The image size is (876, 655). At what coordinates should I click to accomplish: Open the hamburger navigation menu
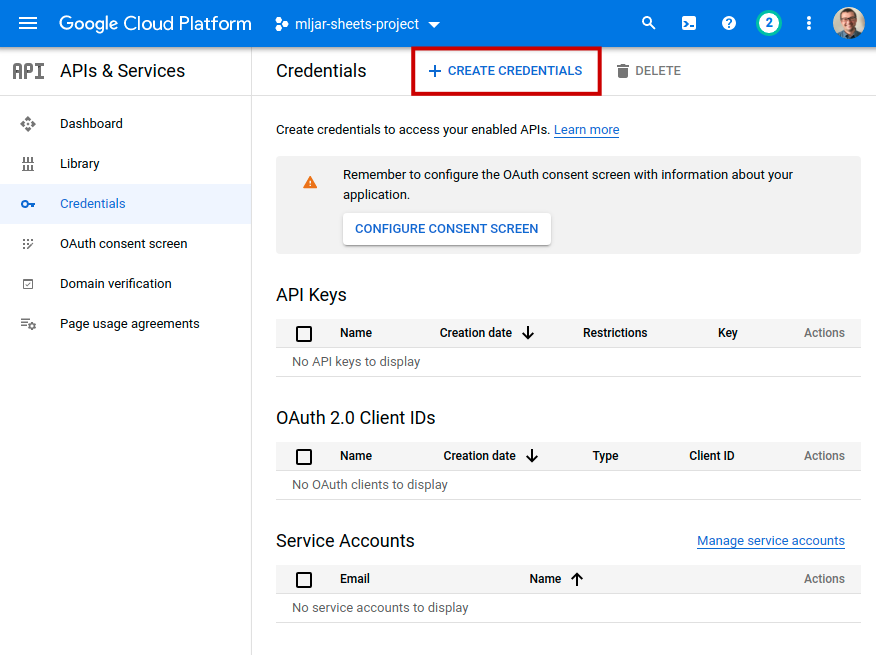(x=28, y=23)
